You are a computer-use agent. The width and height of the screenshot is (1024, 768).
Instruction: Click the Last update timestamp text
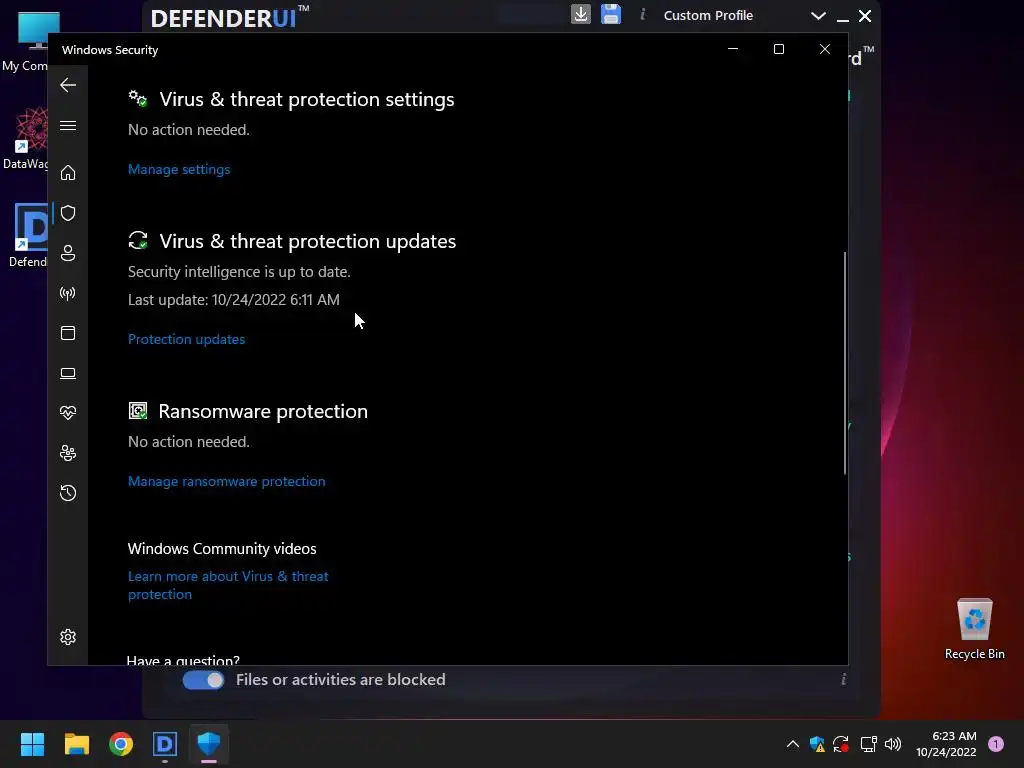tap(234, 300)
